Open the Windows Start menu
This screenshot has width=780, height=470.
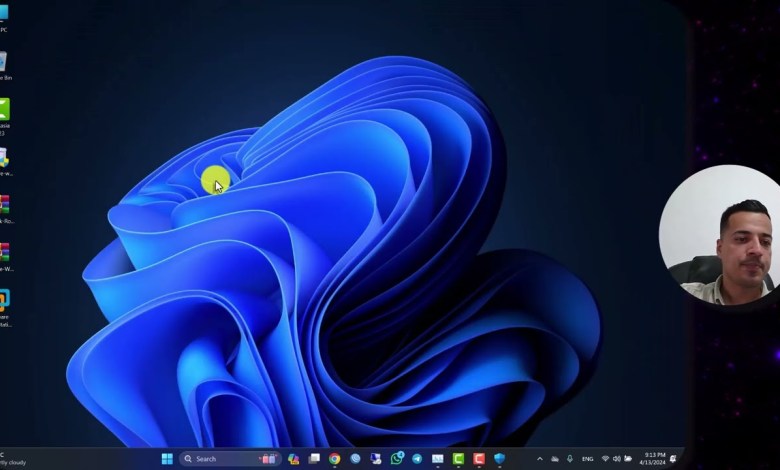click(167, 459)
